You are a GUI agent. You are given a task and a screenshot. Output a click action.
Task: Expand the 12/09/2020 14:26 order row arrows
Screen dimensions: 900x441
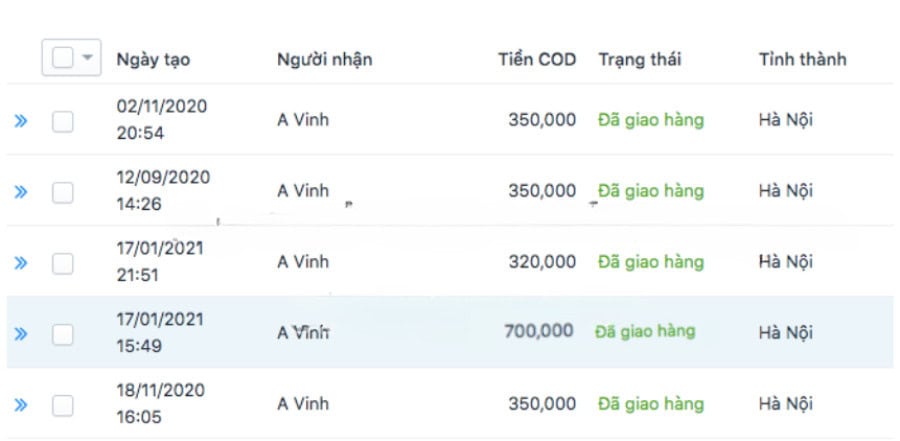click(x=21, y=192)
